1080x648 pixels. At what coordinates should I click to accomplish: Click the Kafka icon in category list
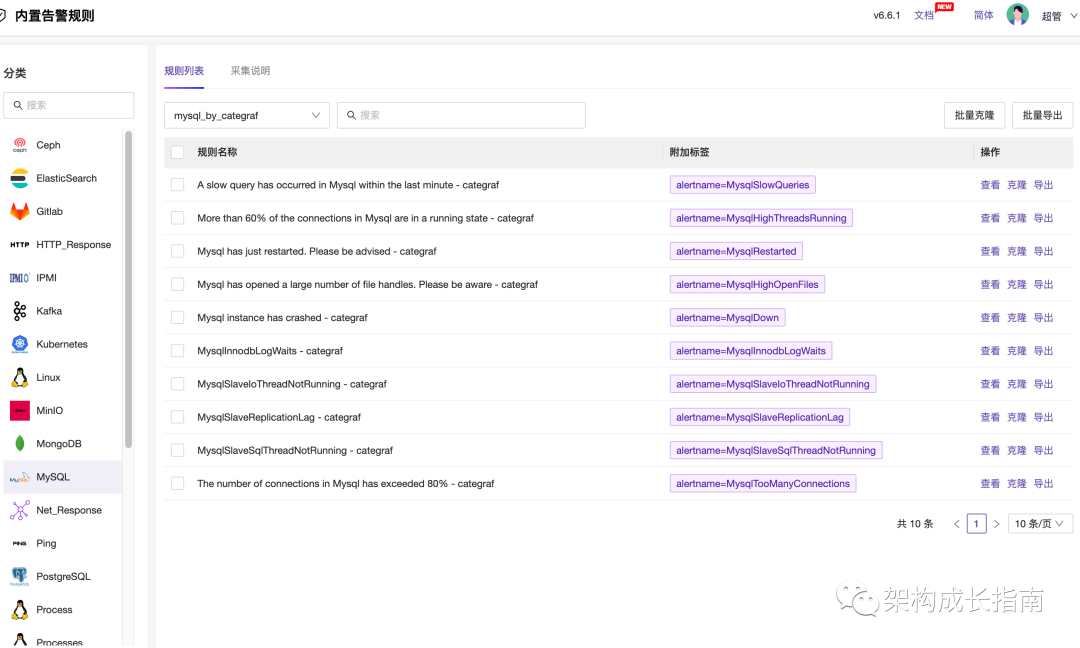pyautogui.click(x=20, y=311)
